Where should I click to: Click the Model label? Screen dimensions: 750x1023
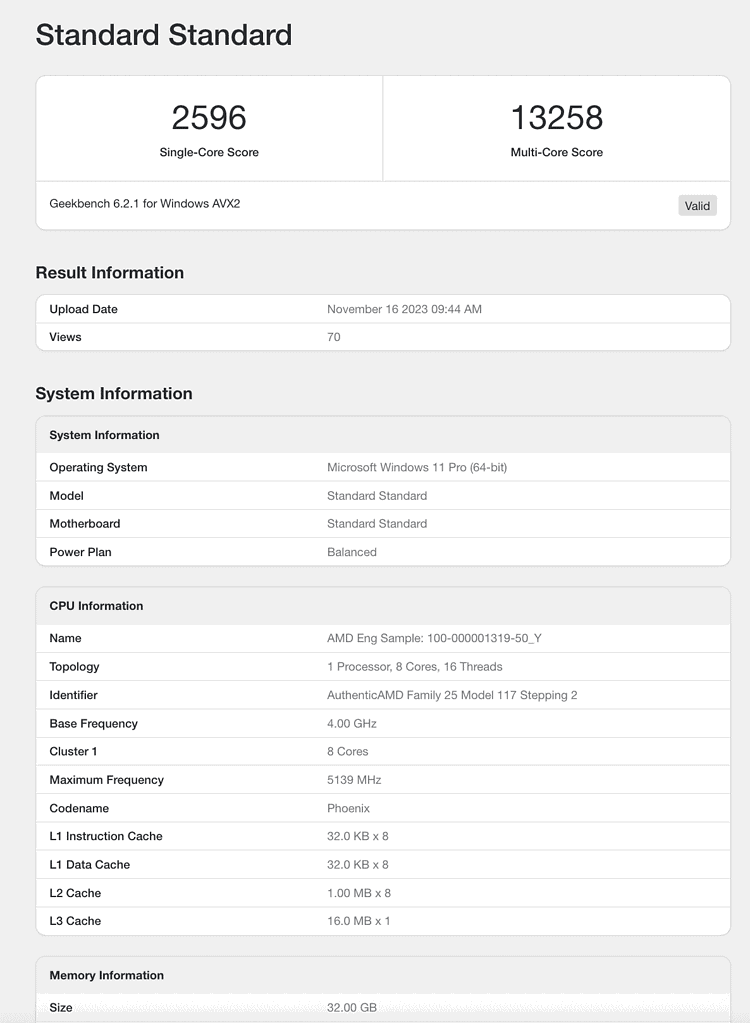[67, 496]
